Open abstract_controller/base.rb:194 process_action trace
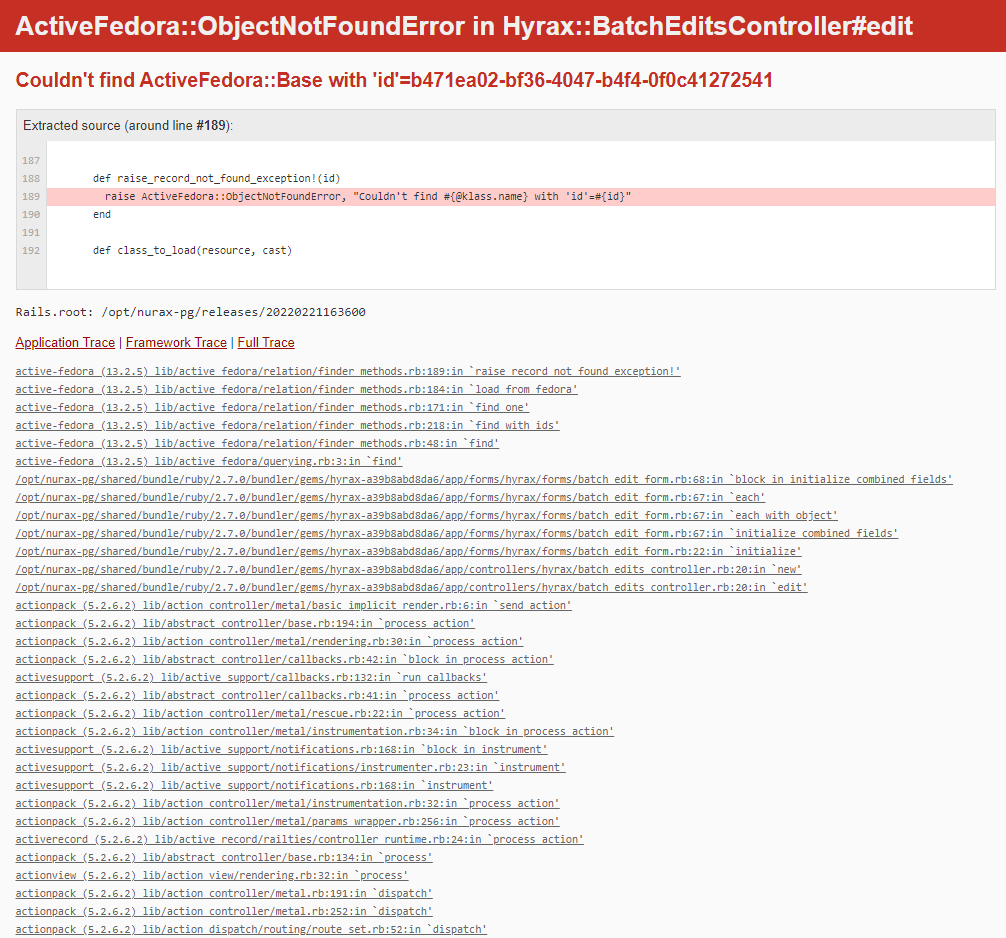The height and width of the screenshot is (938, 1006). 245,623
